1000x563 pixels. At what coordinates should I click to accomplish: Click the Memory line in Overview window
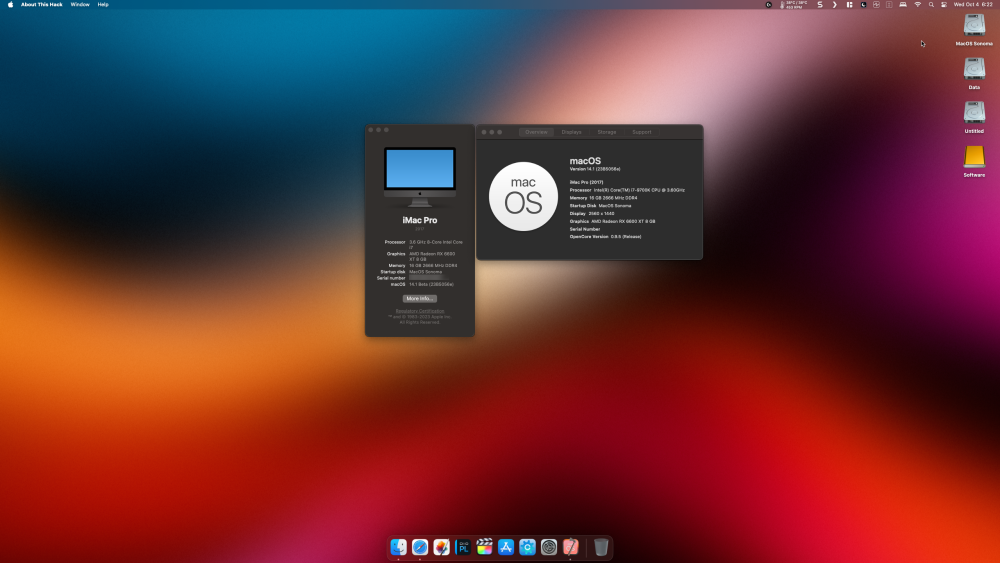click(x=603, y=198)
